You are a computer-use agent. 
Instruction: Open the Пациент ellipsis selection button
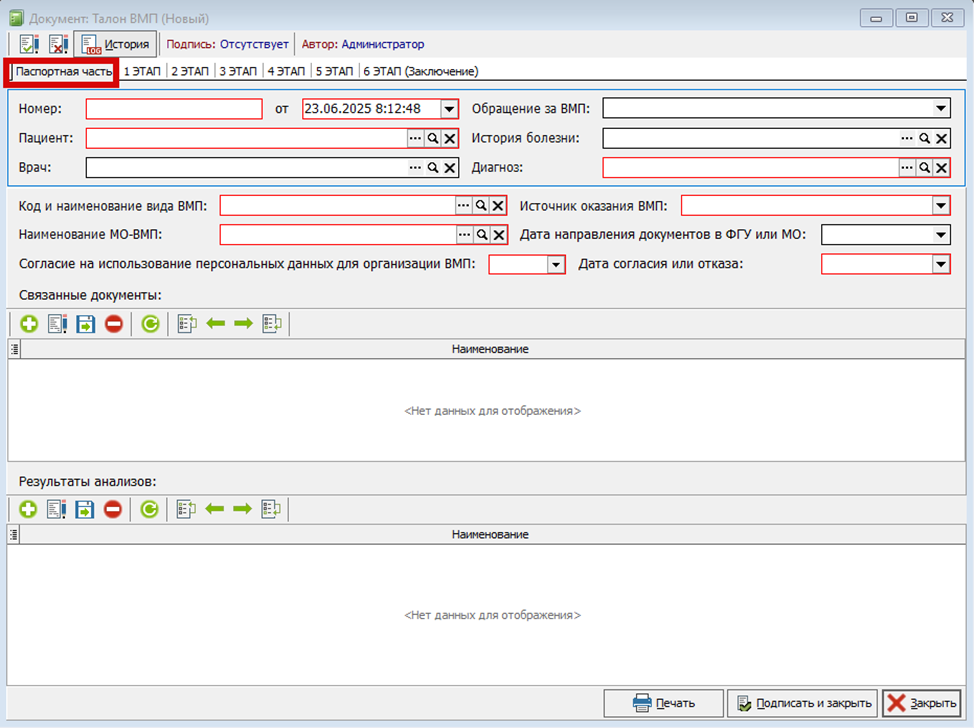coord(415,138)
